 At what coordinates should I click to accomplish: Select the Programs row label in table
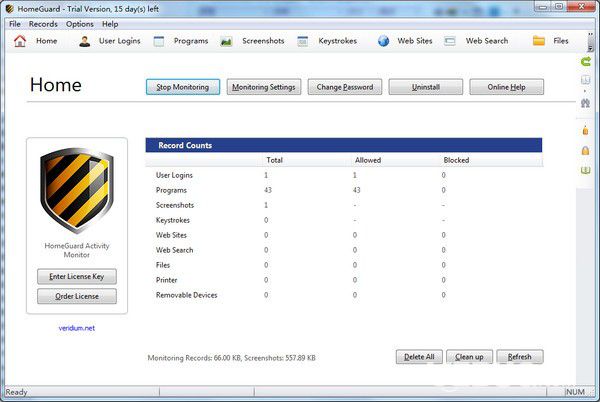tap(171, 190)
